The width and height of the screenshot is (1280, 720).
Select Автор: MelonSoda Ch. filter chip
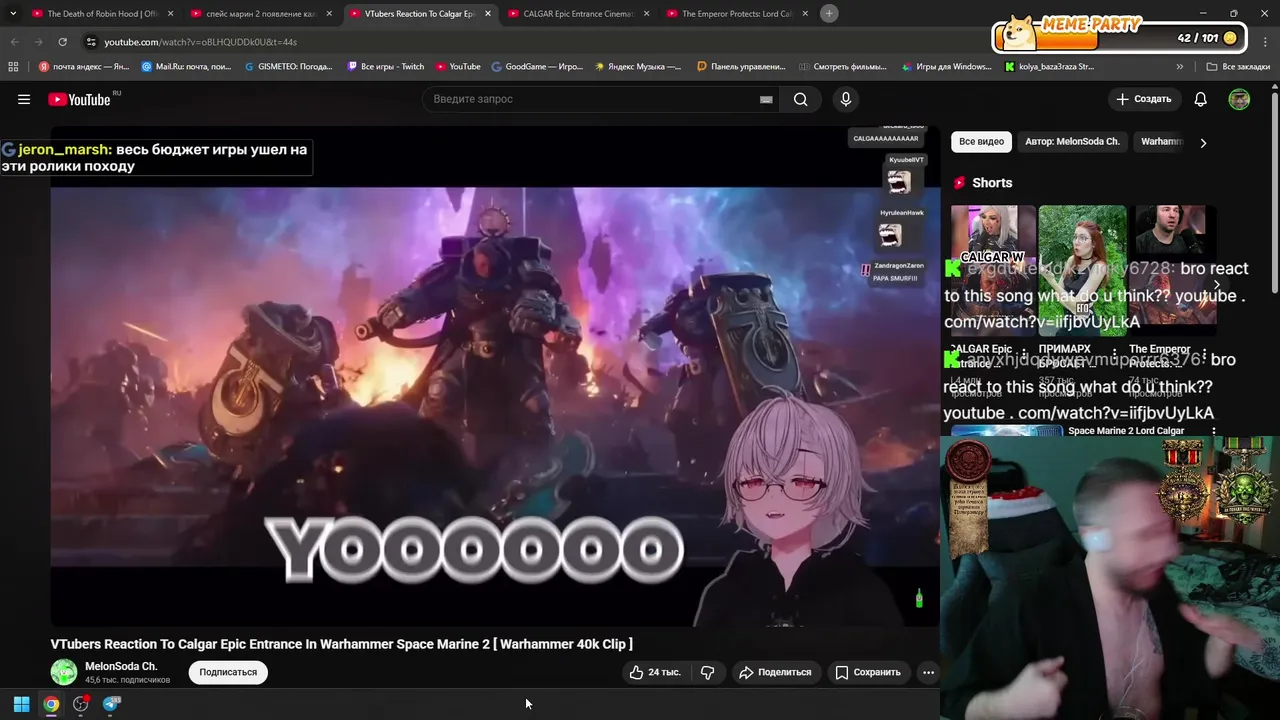pyautogui.click(x=1072, y=142)
